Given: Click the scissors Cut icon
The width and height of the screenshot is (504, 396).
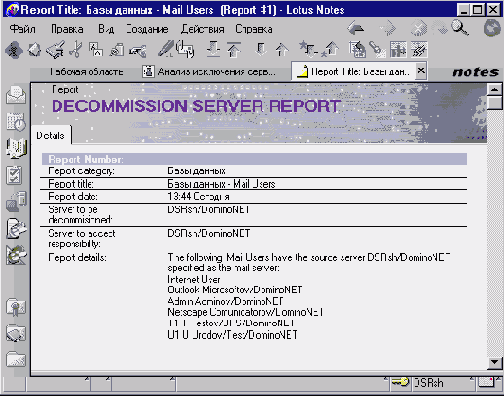Looking at the screenshot, I should click(x=76, y=50).
